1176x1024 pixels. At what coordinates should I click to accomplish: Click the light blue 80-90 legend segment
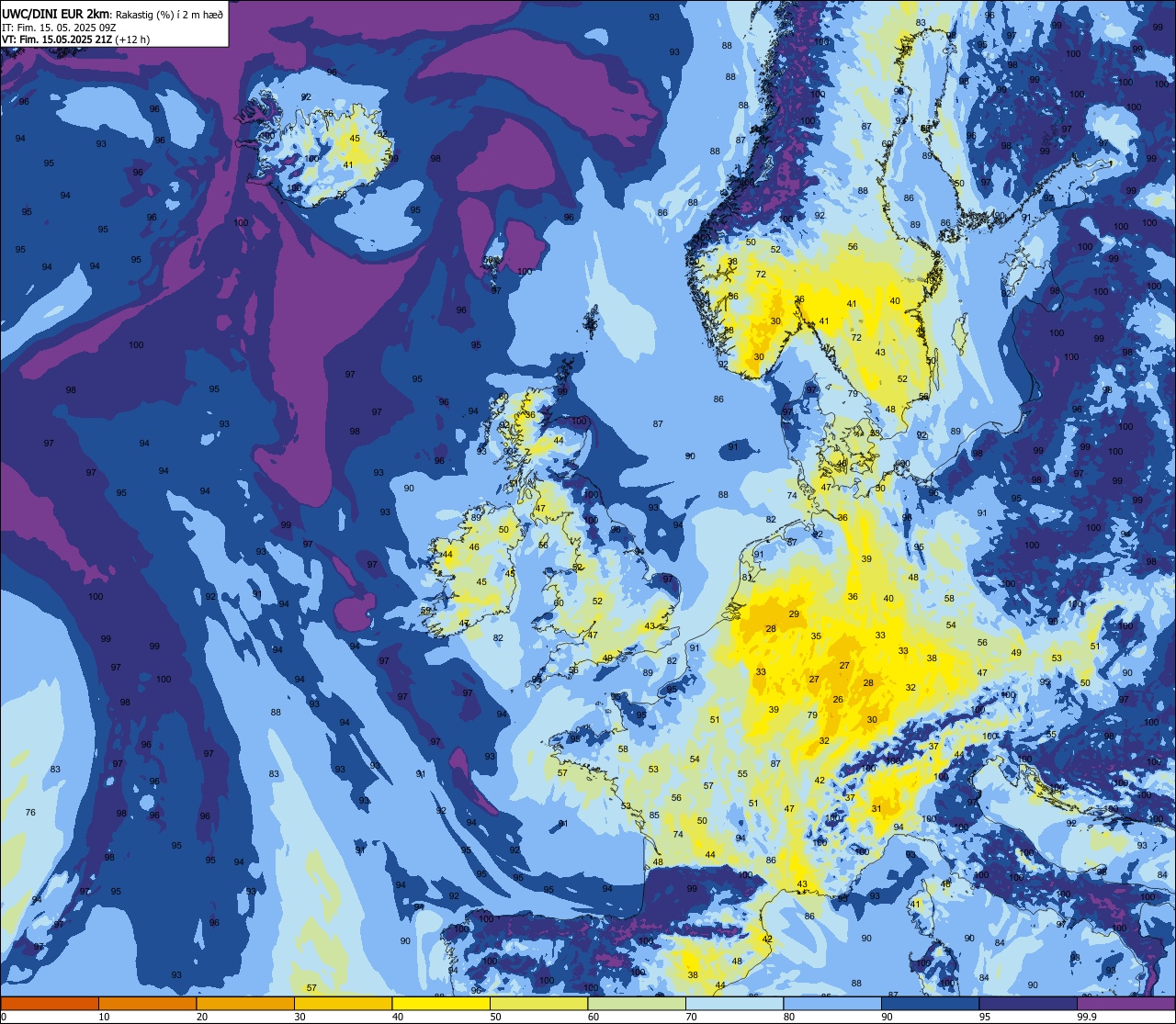832,1004
